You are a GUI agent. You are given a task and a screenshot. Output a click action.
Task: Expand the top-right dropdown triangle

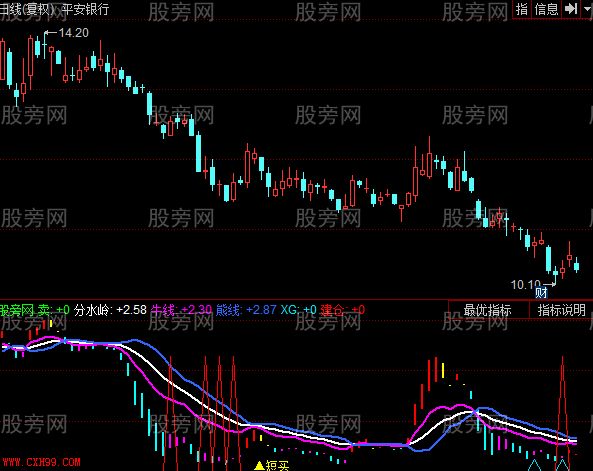pyautogui.click(x=588, y=8)
